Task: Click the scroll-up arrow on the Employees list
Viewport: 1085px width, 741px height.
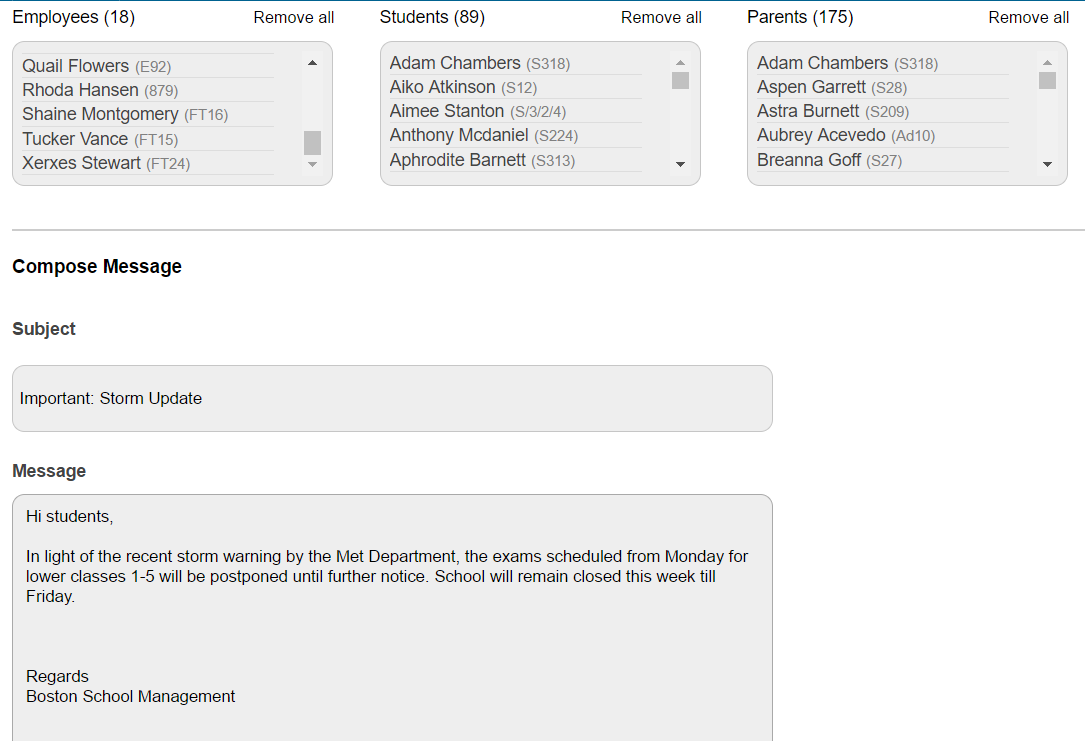Action: (x=312, y=61)
